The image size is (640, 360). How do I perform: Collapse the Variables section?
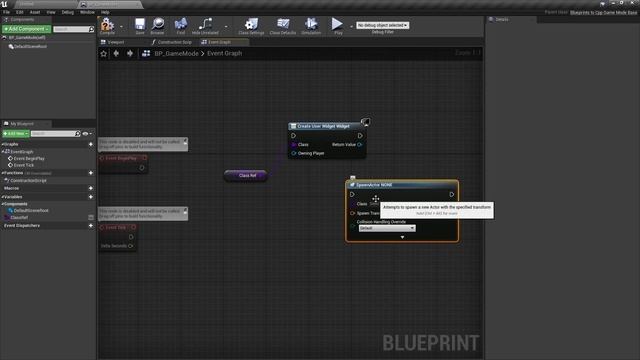pos(2,197)
